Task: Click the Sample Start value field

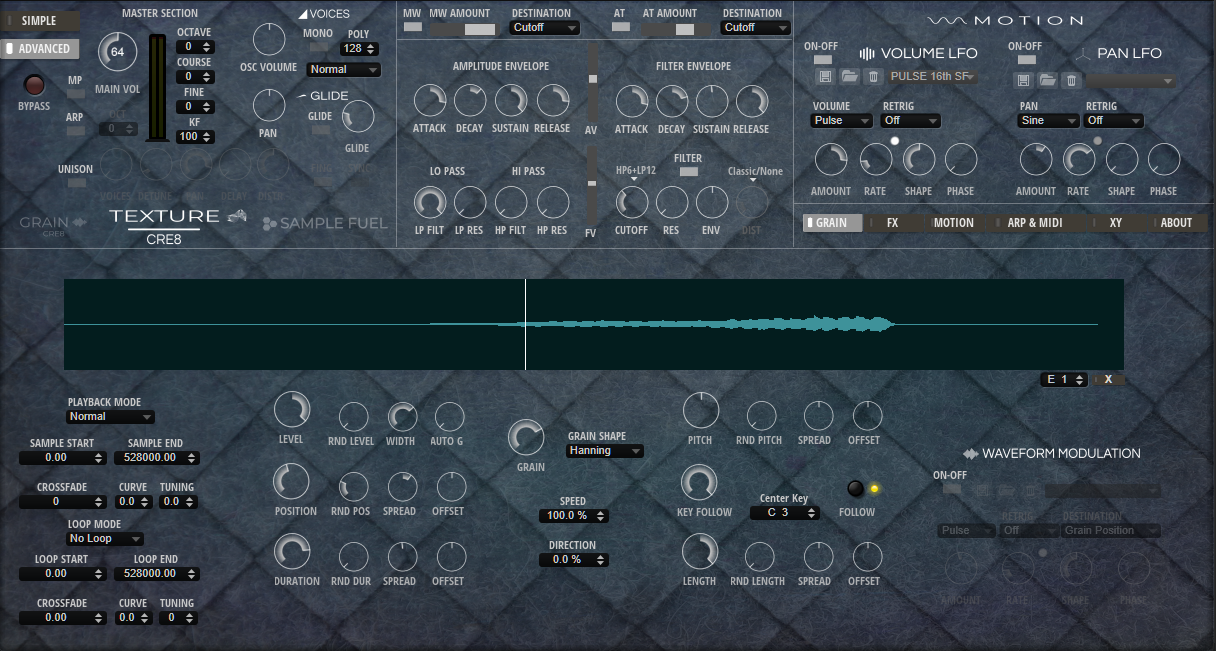Action: (62, 458)
